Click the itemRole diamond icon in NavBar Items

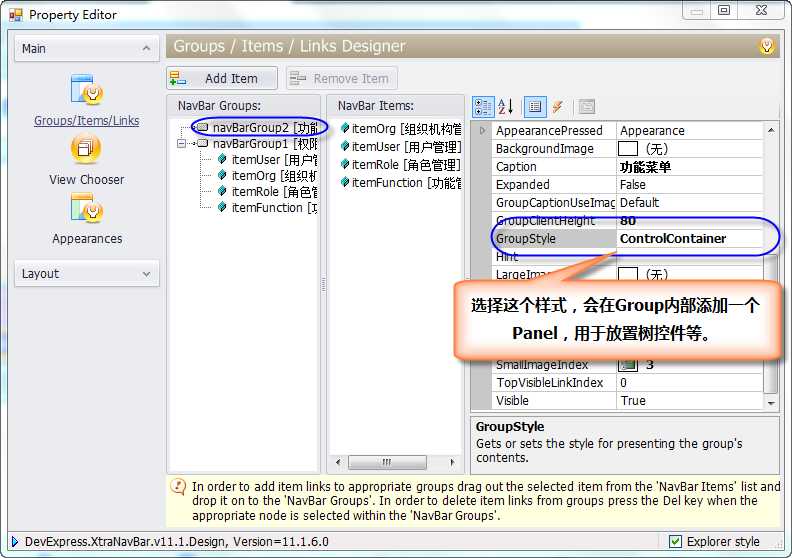[x=345, y=165]
